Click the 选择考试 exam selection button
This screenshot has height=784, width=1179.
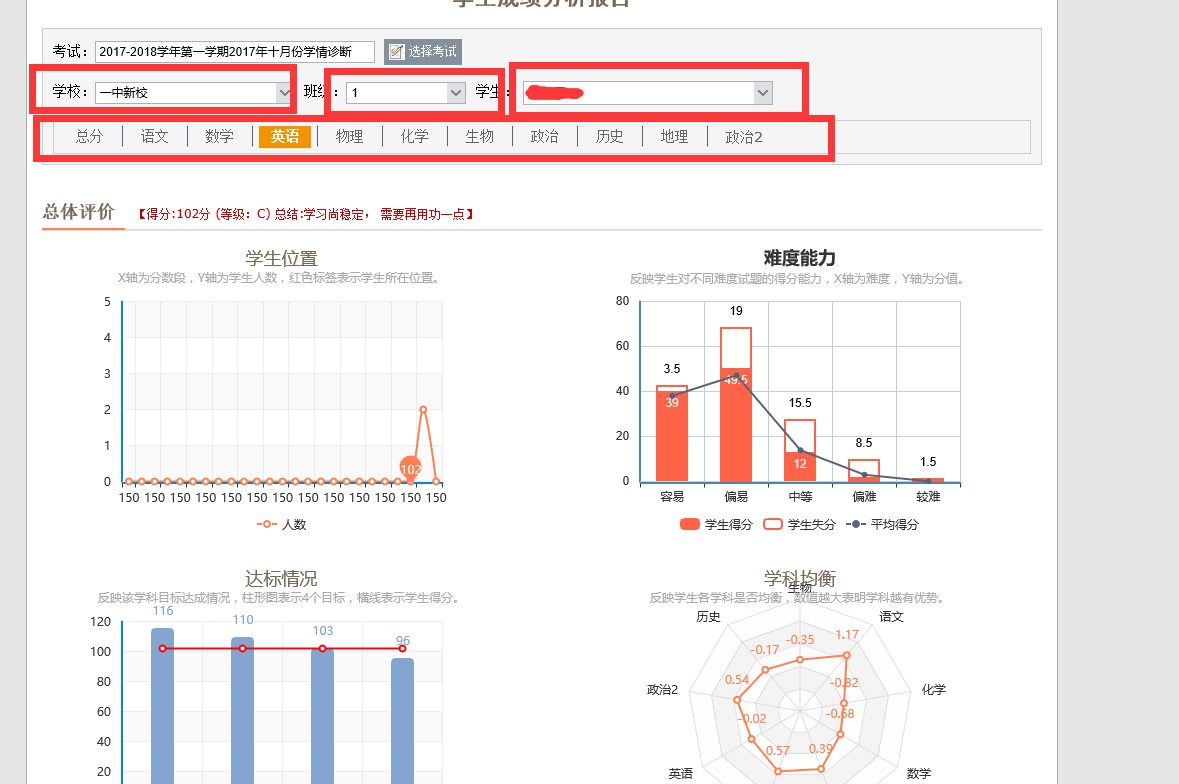423,51
